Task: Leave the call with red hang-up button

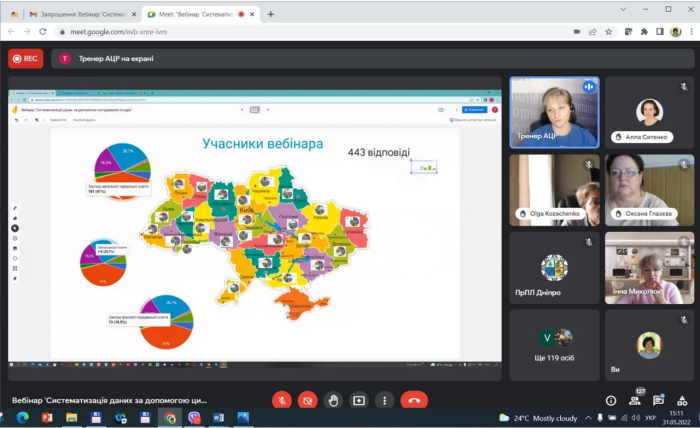Action: 413,400
